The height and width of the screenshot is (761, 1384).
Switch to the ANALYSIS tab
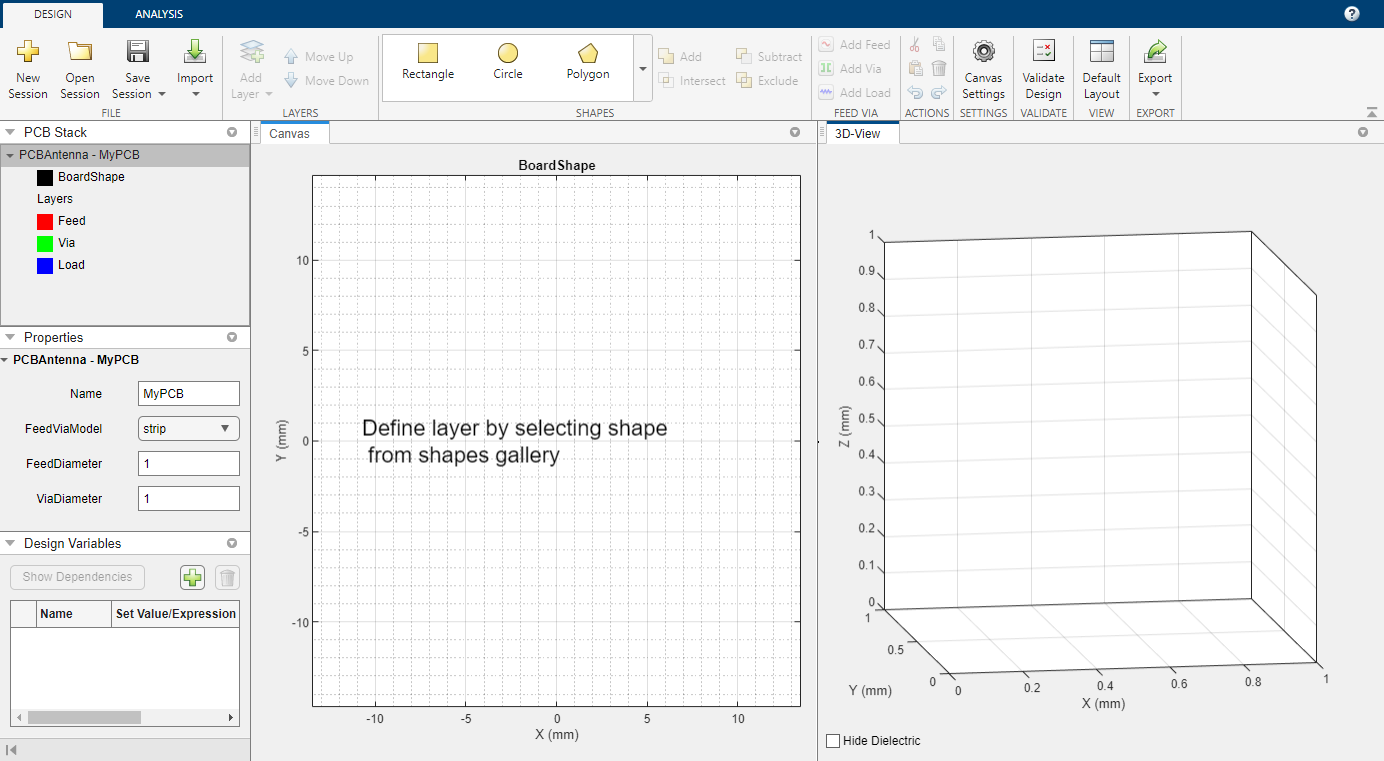coord(159,14)
